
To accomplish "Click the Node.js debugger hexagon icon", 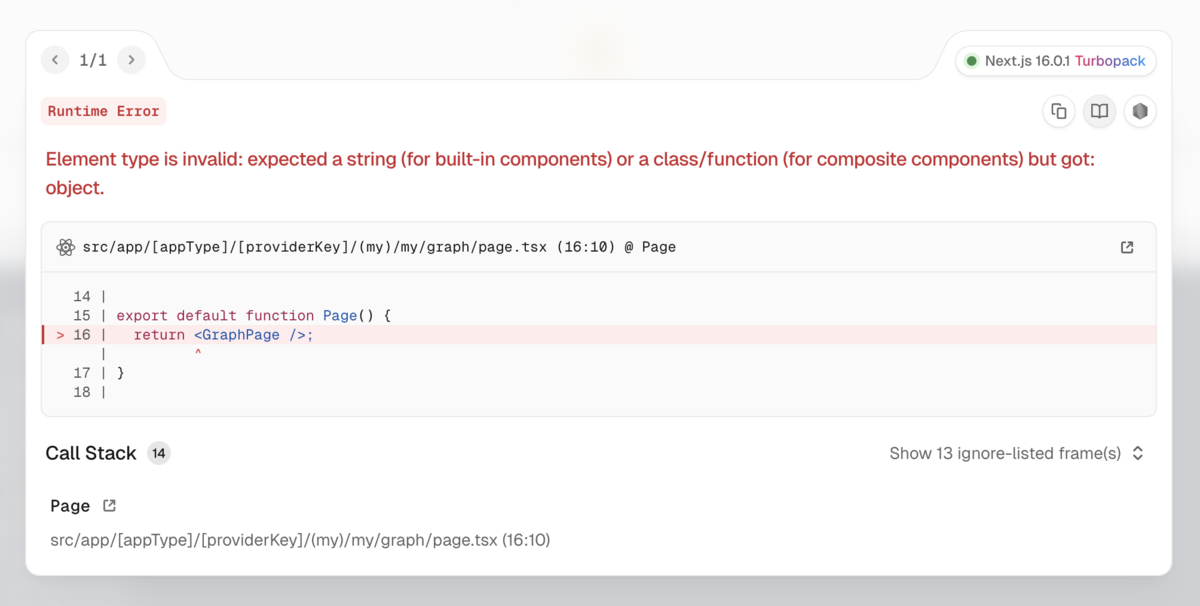I will 1140,111.
